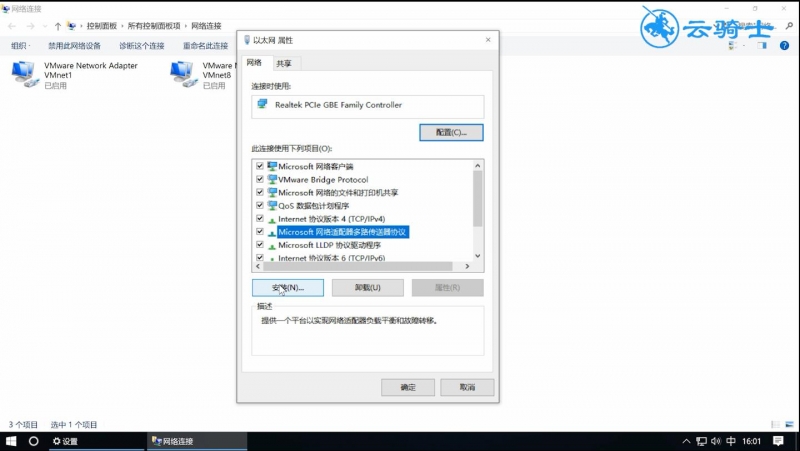Click the Microsoft LLDP 协议驱动程序 icon
The image size is (800, 451).
(272, 245)
